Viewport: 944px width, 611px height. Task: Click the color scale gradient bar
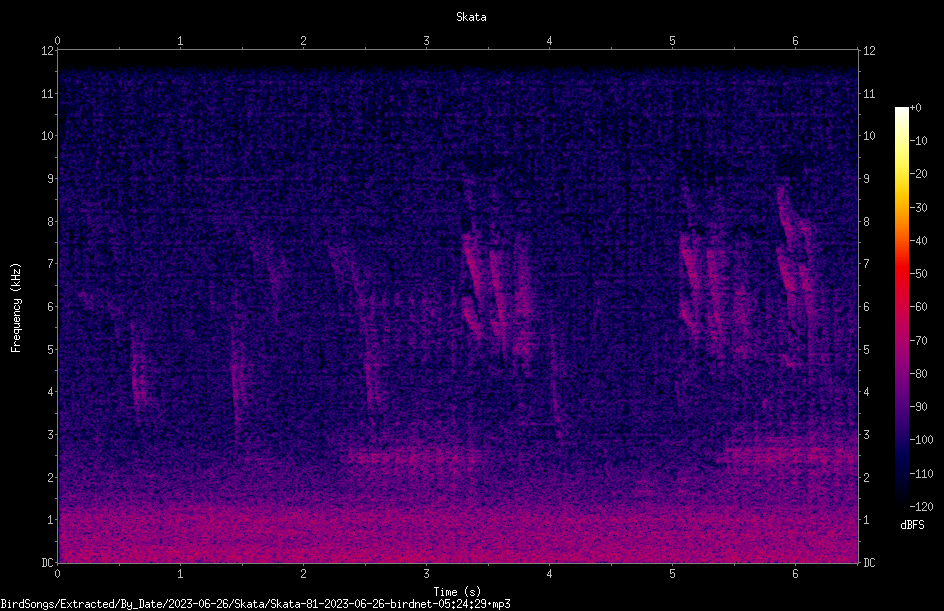(901, 307)
